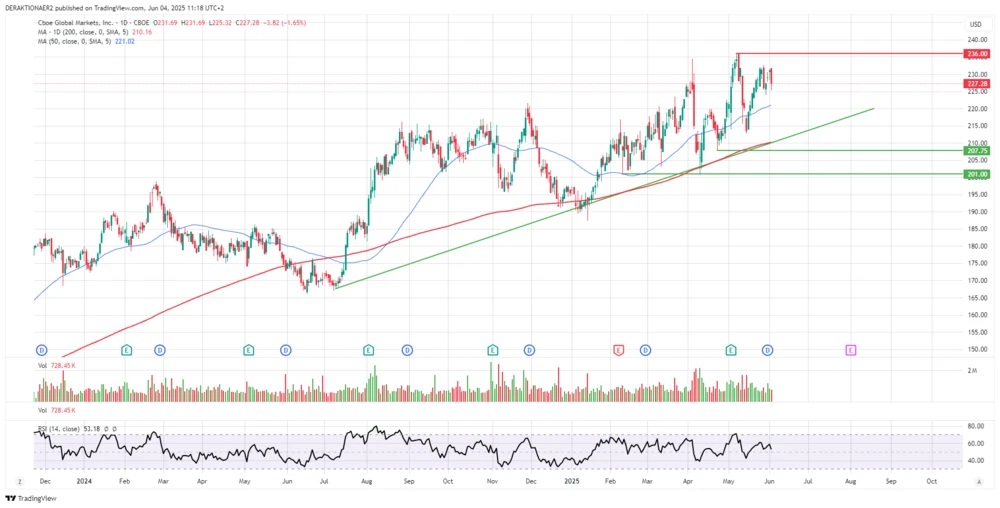Screen dimensions: 1000x508
Task: Click the 221.02 MA 50 value
Action: [125, 41]
